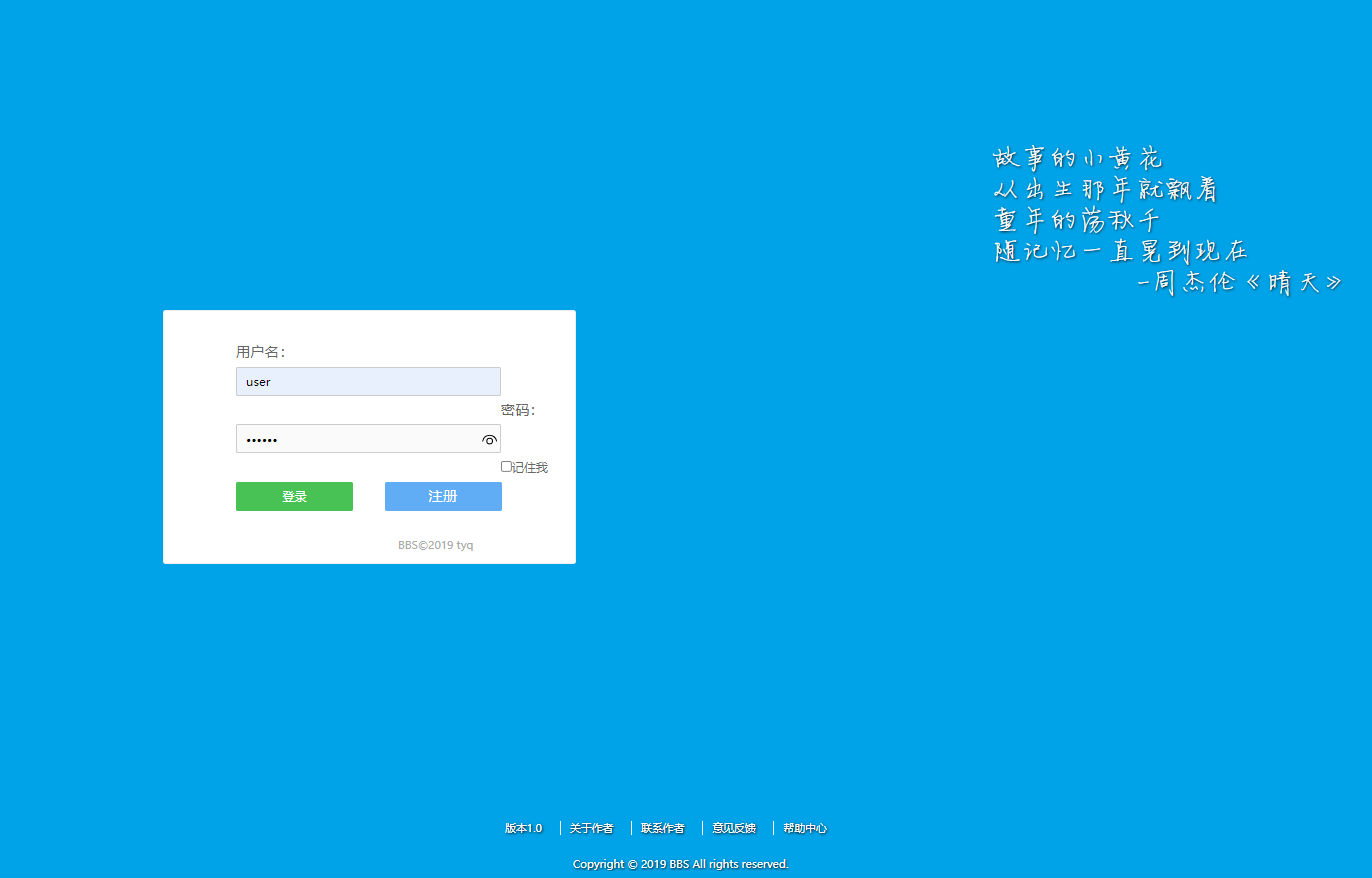The height and width of the screenshot is (878, 1372).
Task: Click the BBS©2019 tyq footer text
Action: point(436,544)
